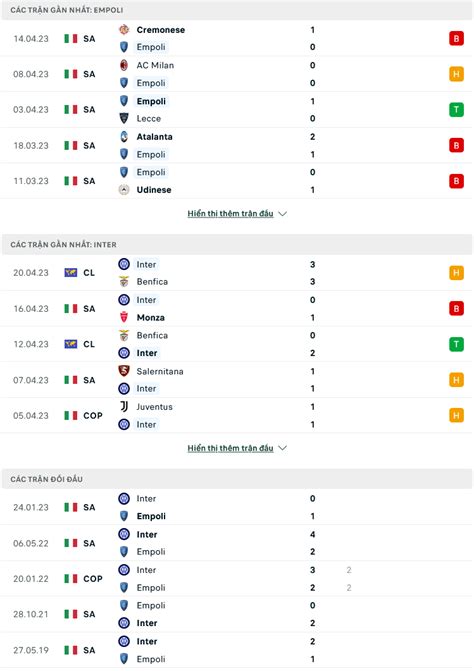Expand more Inter matches chevron
This screenshot has height=671, width=474.
[x=282, y=448]
